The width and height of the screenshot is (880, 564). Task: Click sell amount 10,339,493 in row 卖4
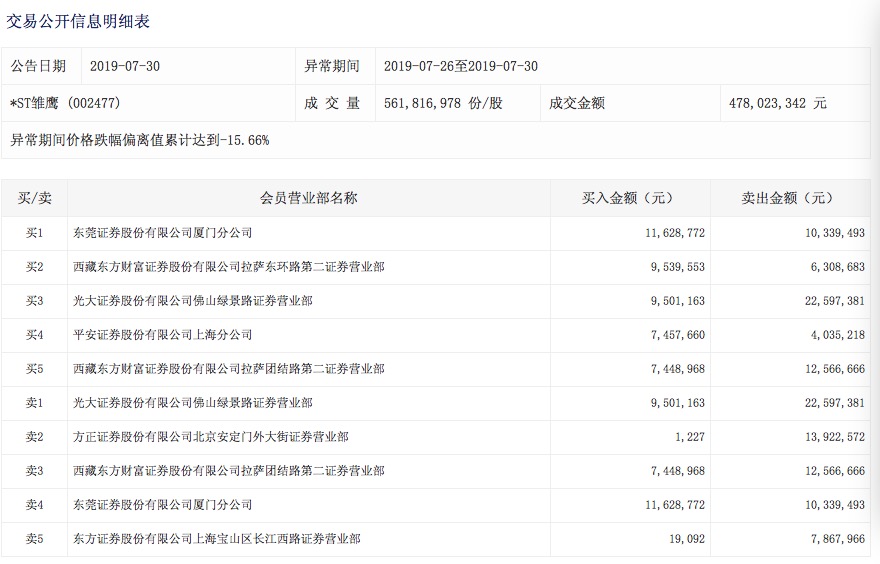point(835,505)
